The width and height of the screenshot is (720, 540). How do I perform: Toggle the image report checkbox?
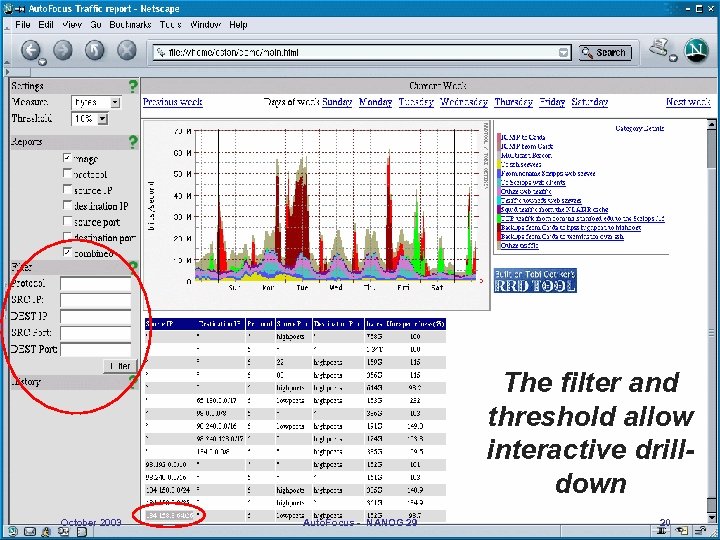pos(68,158)
